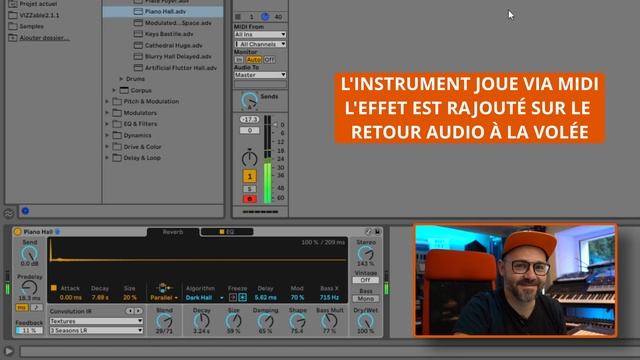Click the routing diagram icon above Parallel

pos(163,287)
